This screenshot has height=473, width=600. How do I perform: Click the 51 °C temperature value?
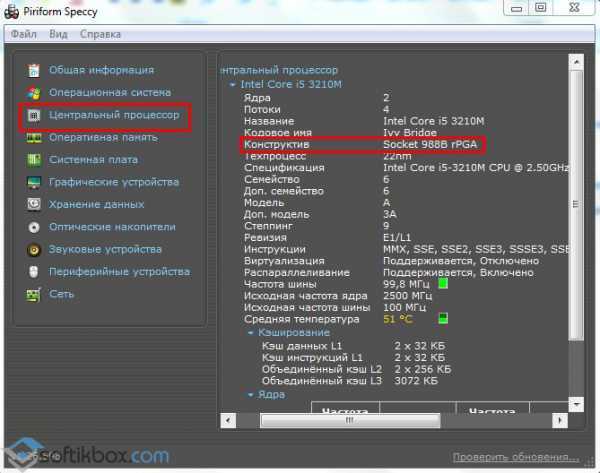[398, 319]
